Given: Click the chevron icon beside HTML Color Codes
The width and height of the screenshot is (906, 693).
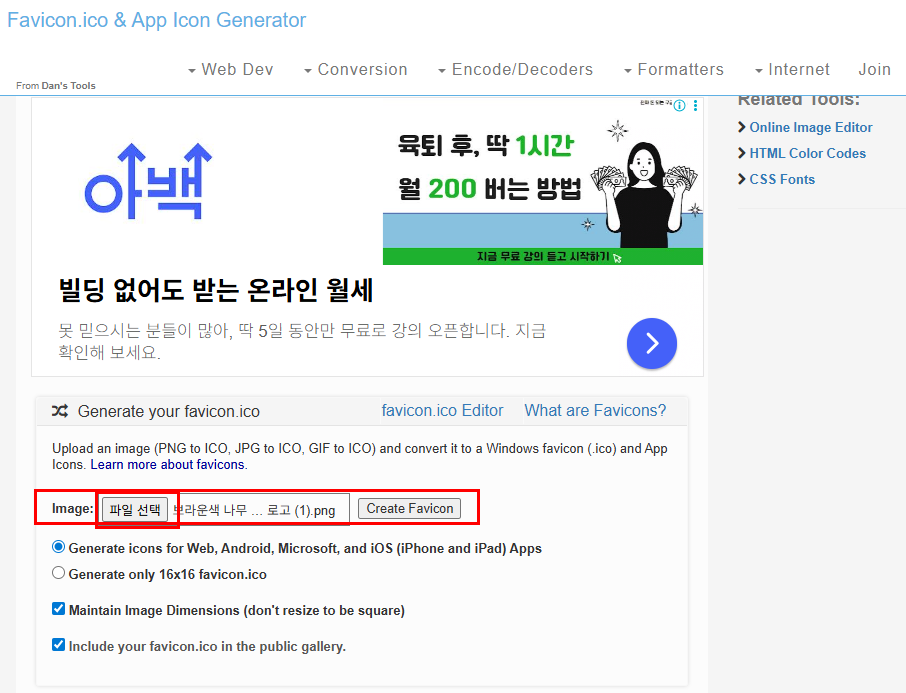Looking at the screenshot, I should [742, 153].
